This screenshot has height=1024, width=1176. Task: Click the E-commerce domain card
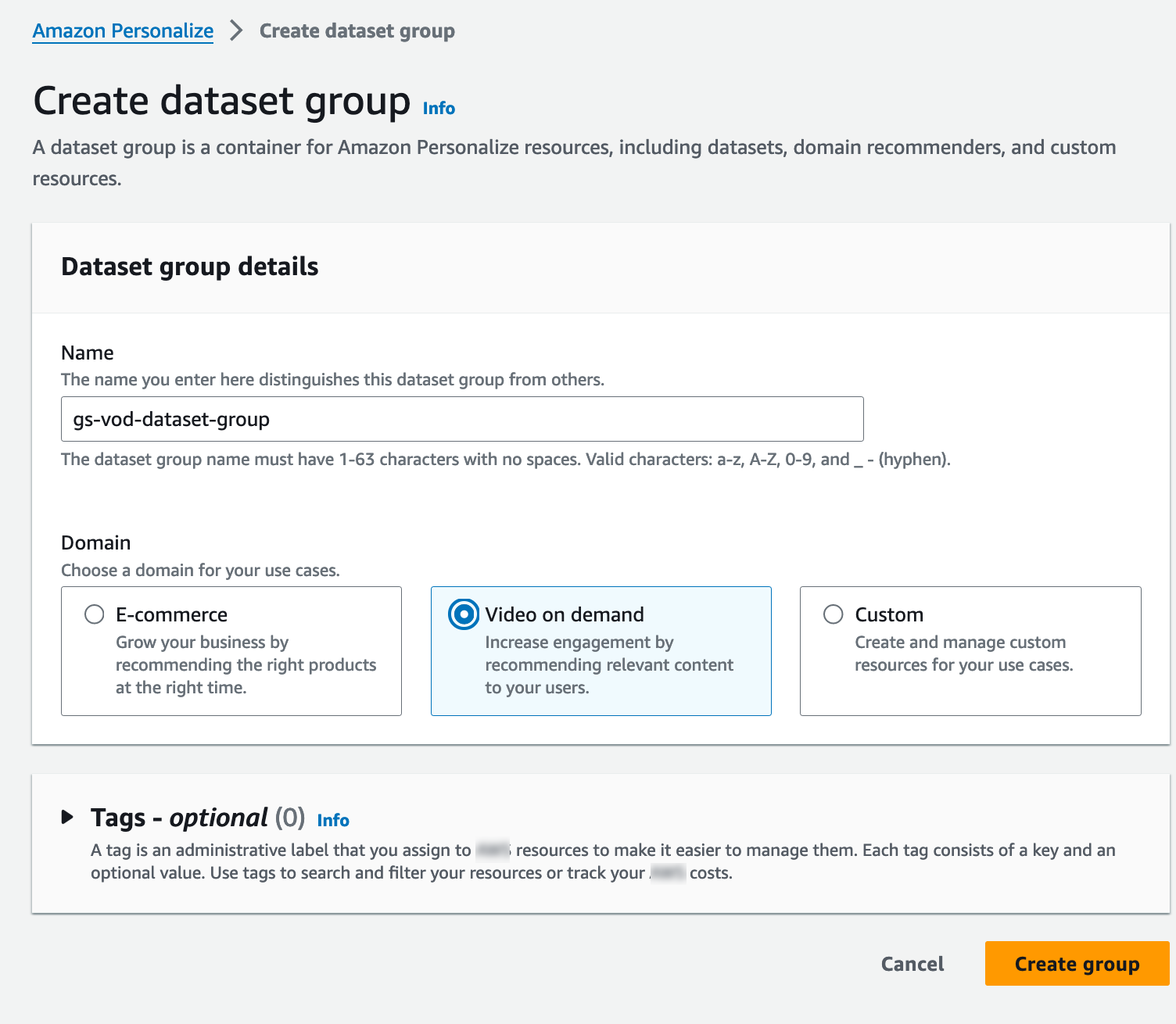pos(231,651)
